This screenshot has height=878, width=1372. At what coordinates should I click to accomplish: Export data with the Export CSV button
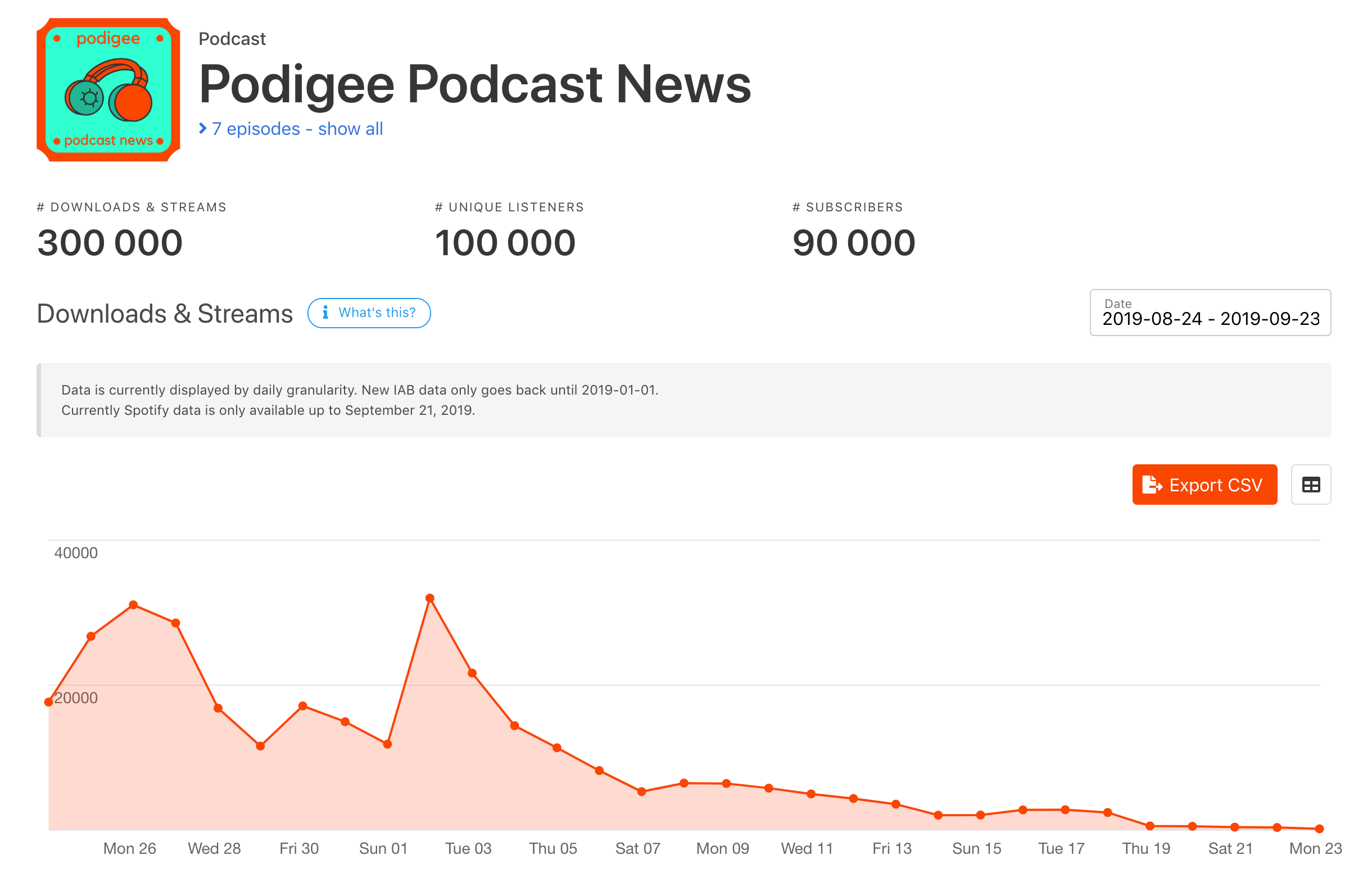[x=1205, y=485]
